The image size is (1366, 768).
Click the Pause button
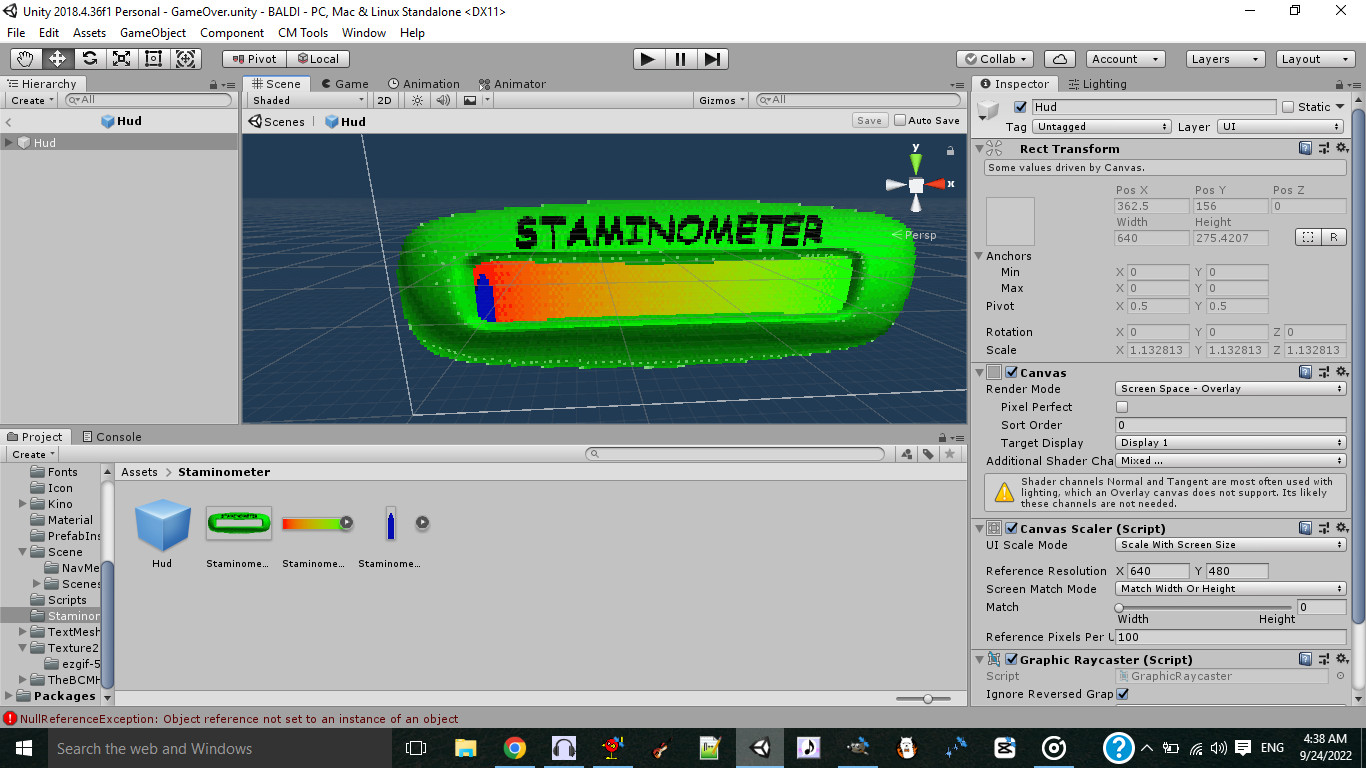coord(681,59)
